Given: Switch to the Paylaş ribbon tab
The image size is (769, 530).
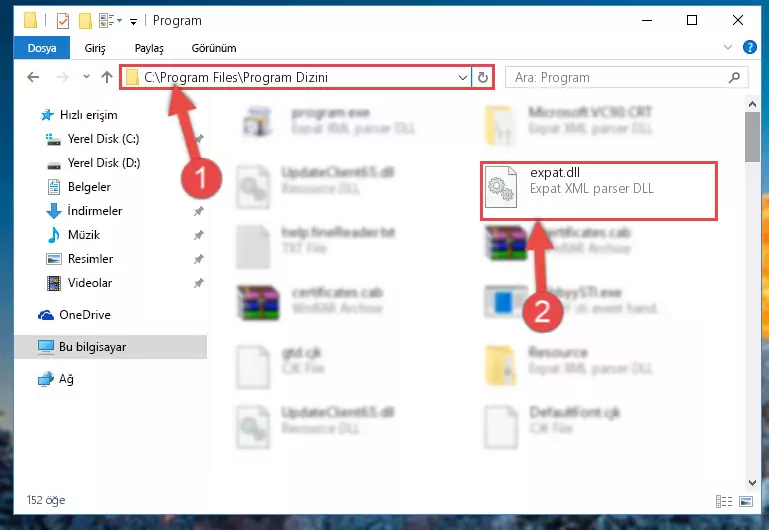Looking at the screenshot, I should point(149,48).
